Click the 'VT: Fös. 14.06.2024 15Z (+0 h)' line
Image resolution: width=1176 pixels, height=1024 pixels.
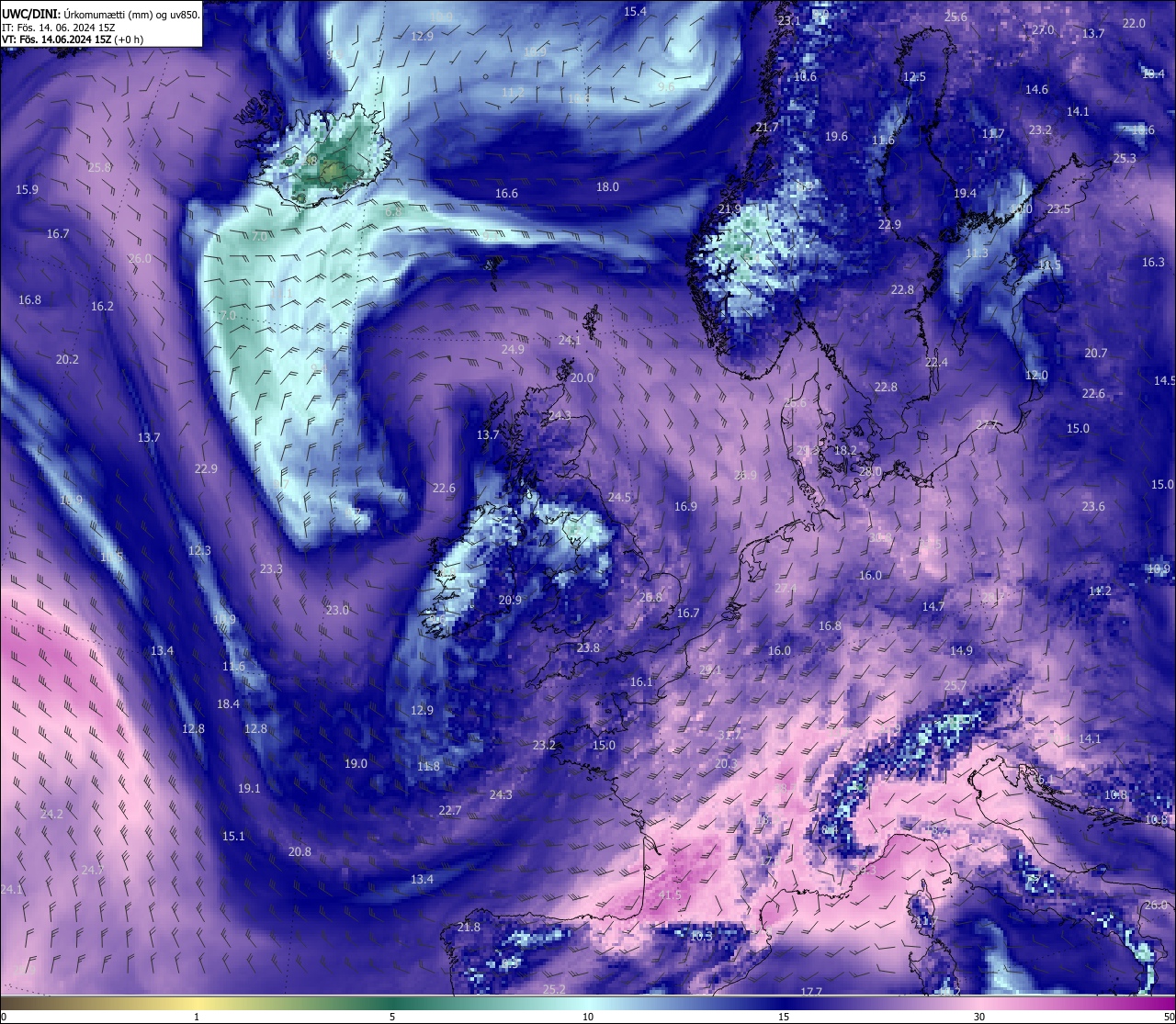(x=73, y=39)
